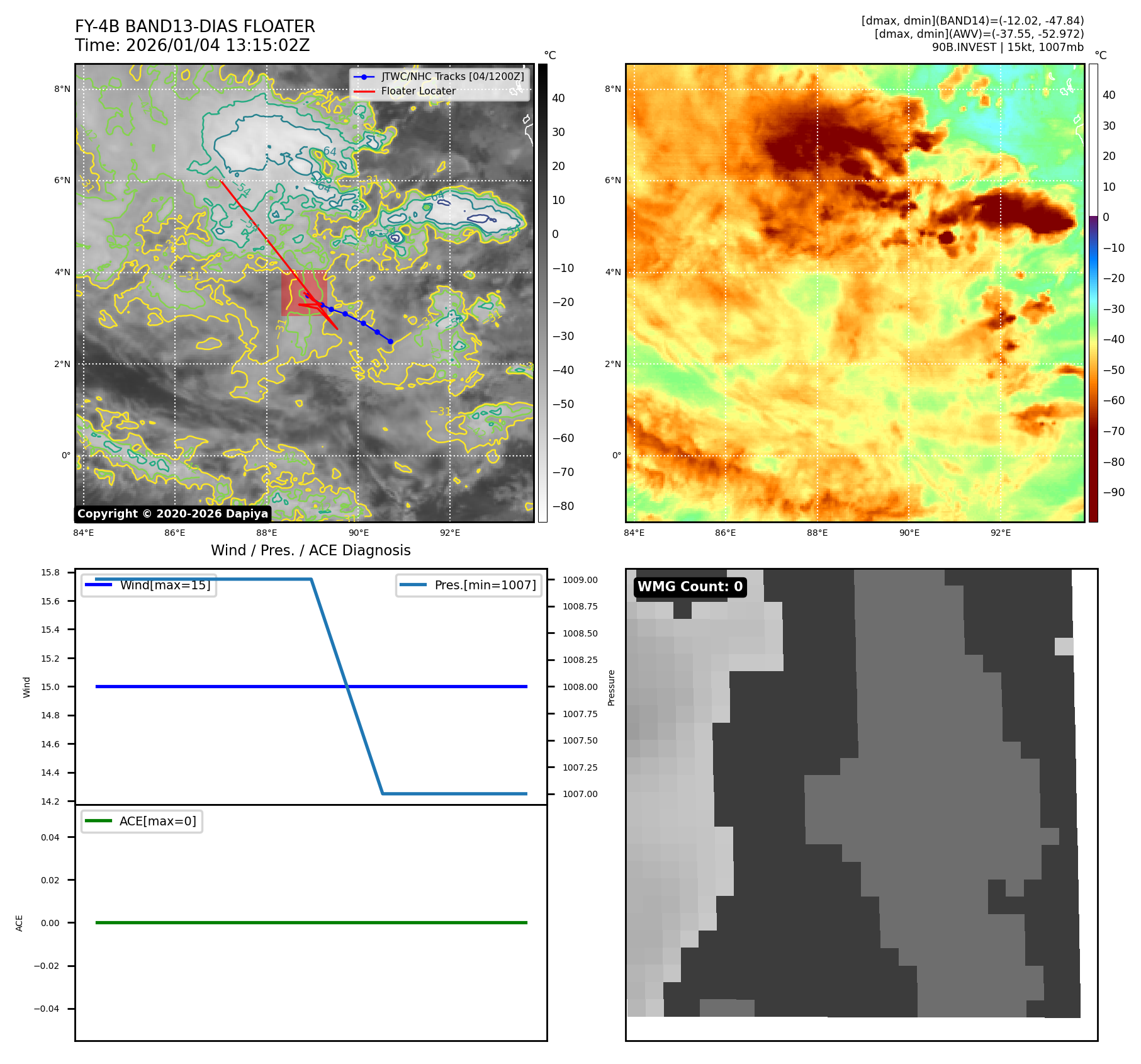Click the Wind / Pres. / ACE Diagnosis title
This screenshot has height=1064, width=1141.
(x=310, y=550)
